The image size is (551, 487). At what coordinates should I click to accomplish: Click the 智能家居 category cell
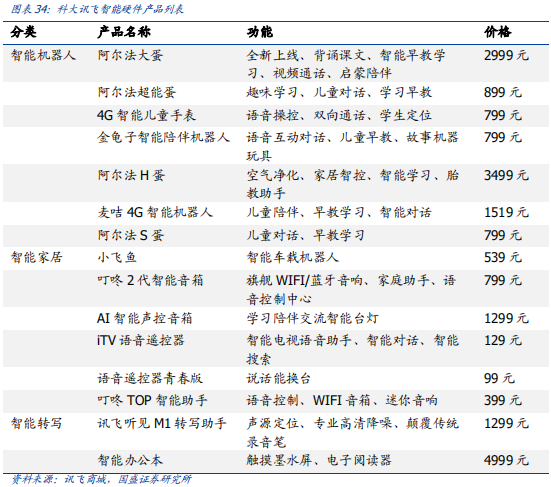[x=37, y=257]
